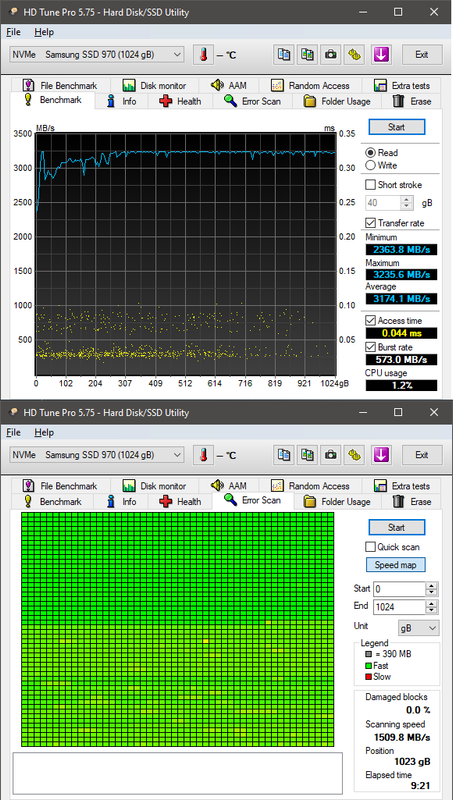
Task: Decrease the End value spinner
Action: 432,610
